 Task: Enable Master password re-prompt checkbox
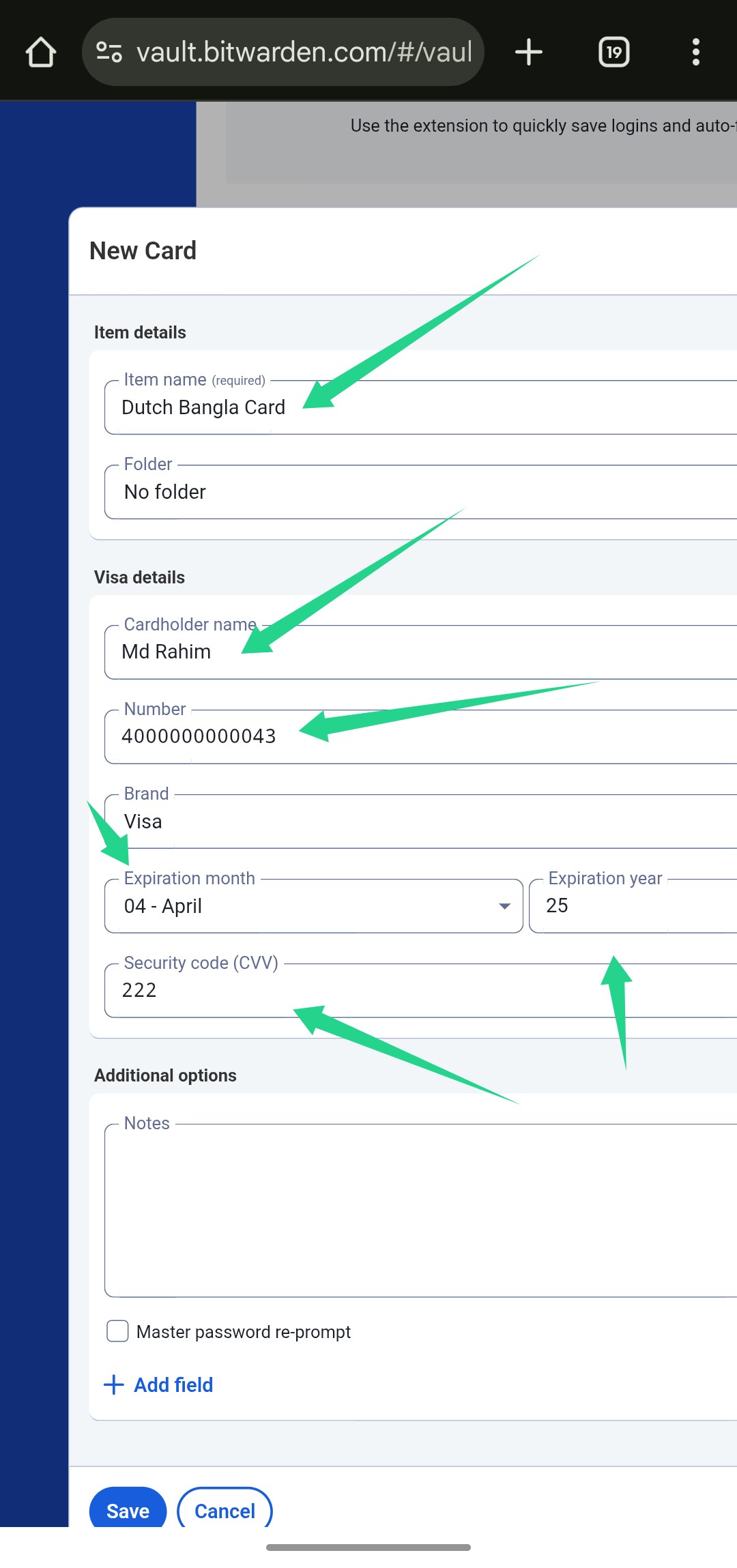pos(117,1331)
